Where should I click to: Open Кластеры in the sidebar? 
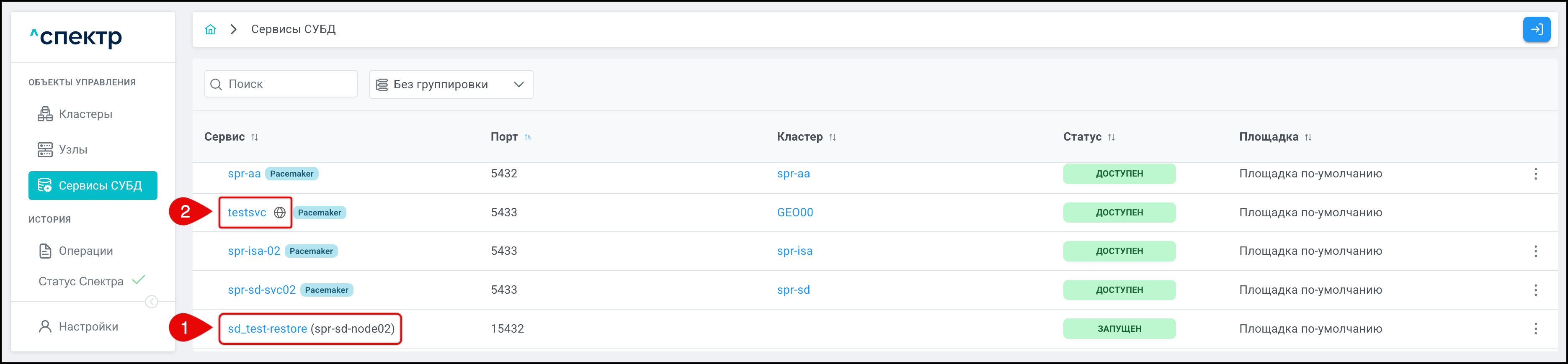tap(85, 114)
